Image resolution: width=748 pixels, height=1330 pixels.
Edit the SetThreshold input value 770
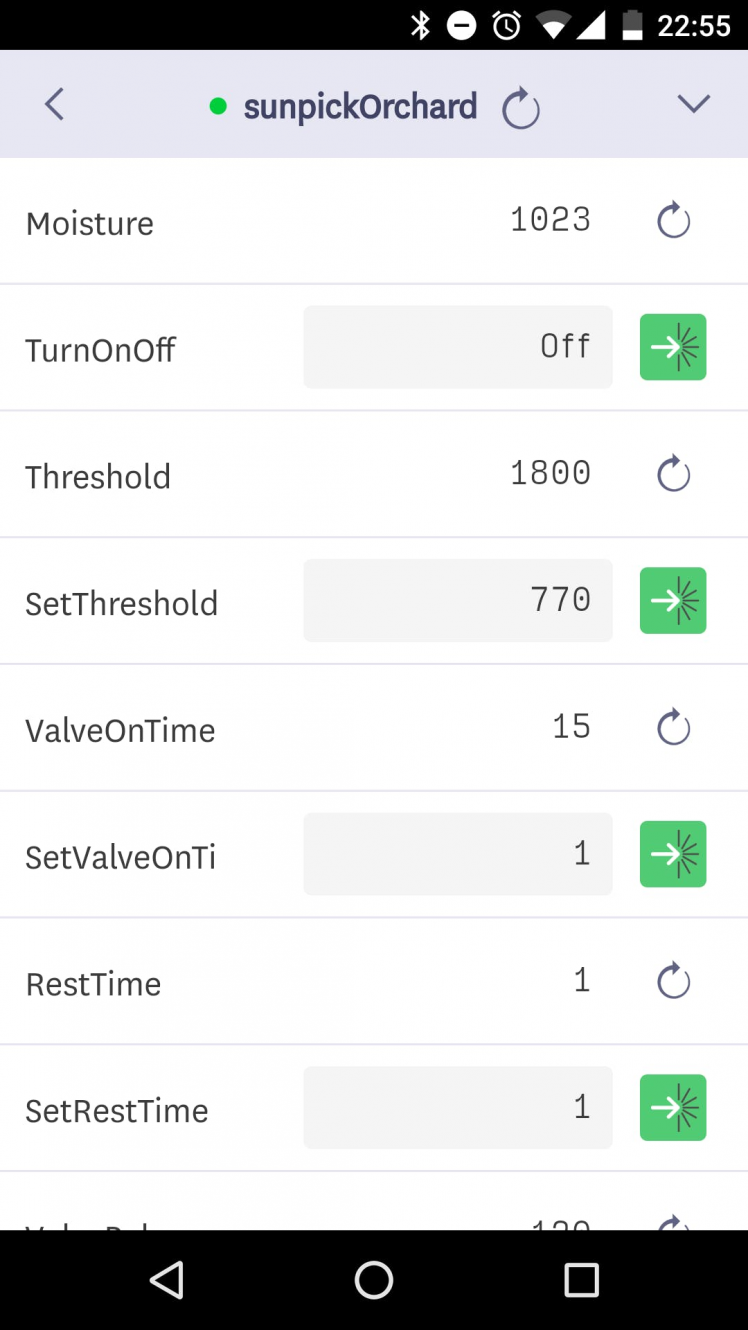(x=458, y=600)
